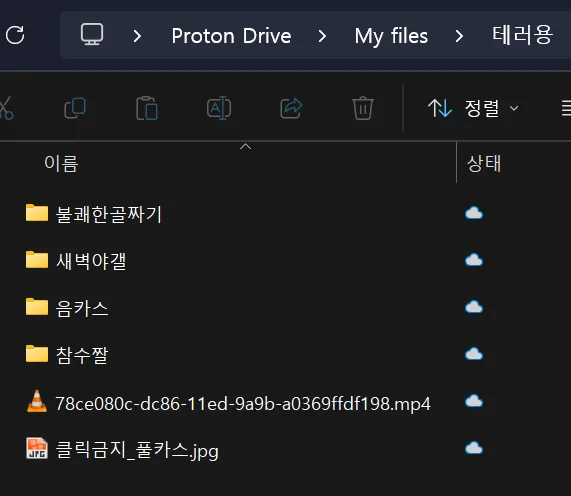Expand the chevron after the monitor icon
This screenshot has width=571, height=496.
click(137, 36)
